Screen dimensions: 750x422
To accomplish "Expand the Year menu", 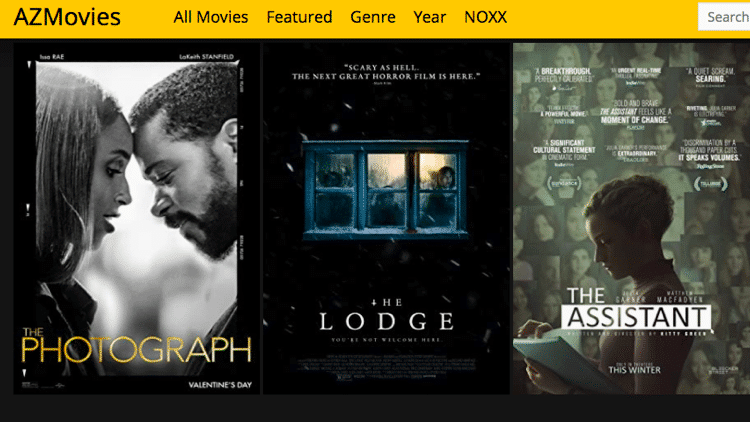I will [430, 17].
